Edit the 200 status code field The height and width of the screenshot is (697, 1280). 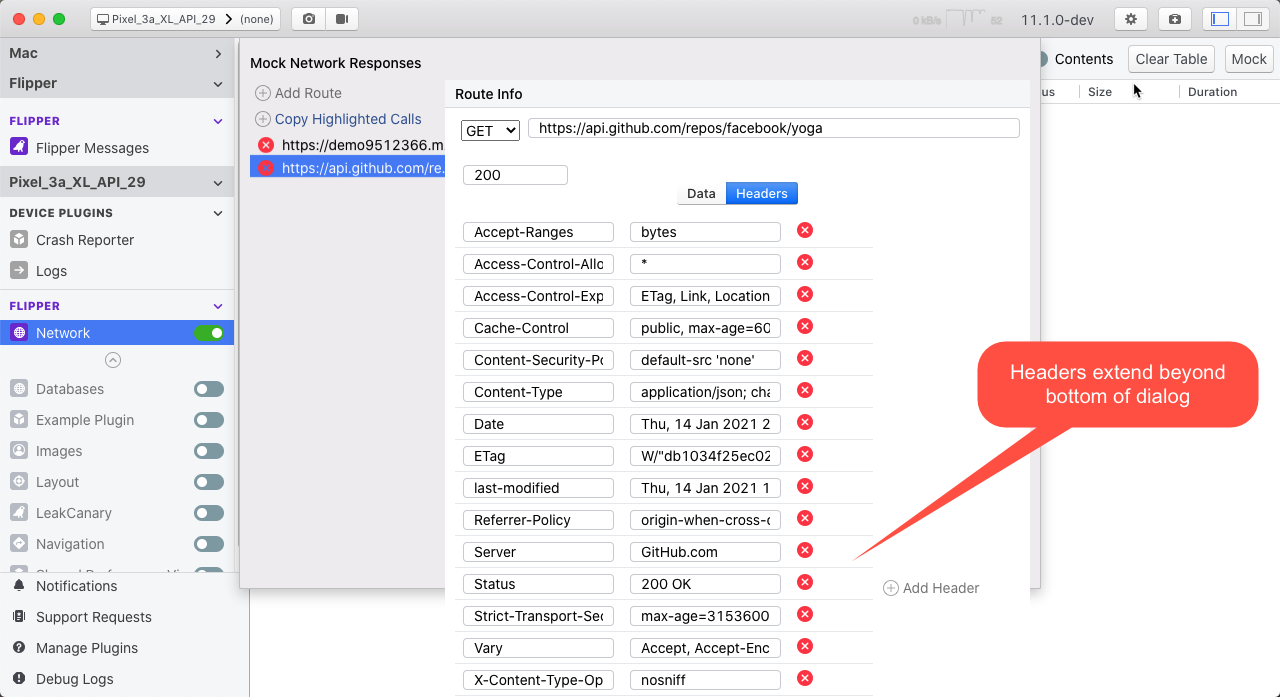point(515,175)
